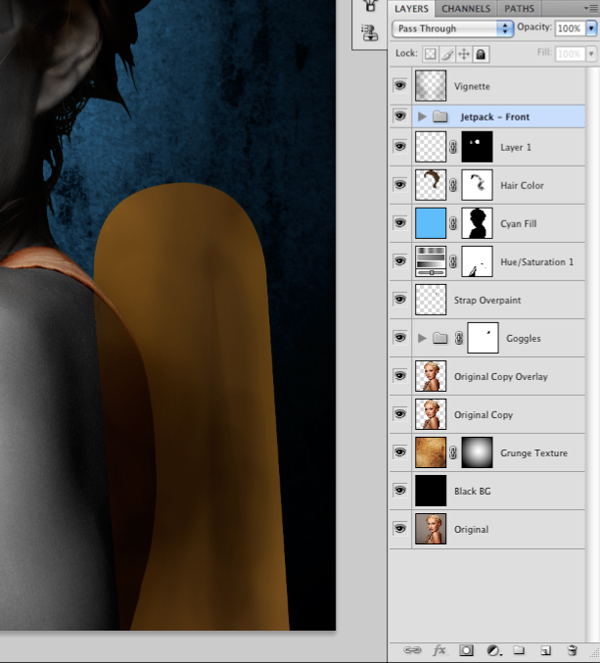Toggle visibility of Cyan Fill layer
Viewport: 600px width, 663px height.
pyautogui.click(x=400, y=223)
